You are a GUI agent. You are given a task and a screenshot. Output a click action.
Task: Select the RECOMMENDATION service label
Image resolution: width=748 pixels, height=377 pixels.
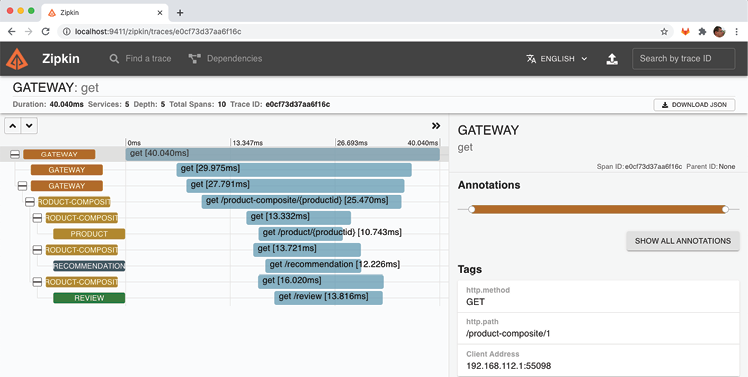[89, 266]
